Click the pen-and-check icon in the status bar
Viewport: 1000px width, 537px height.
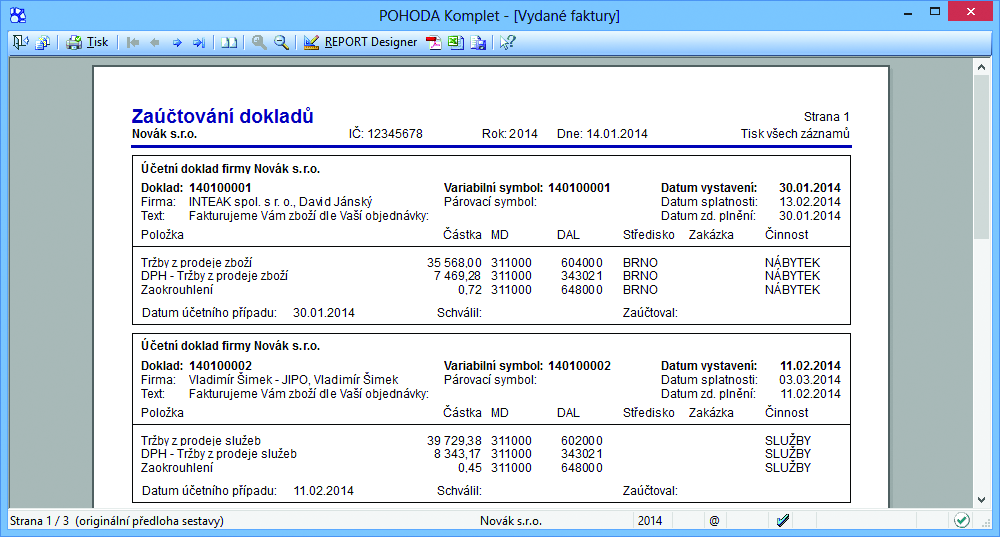tap(783, 521)
